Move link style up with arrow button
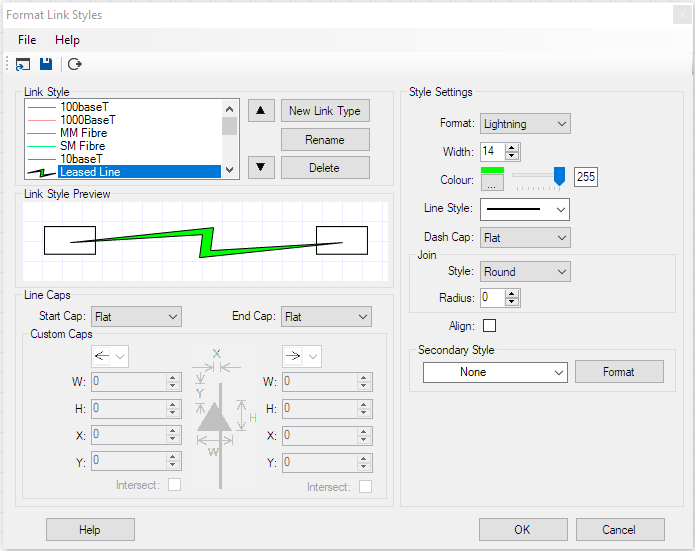This screenshot has height=551, width=695. point(259,111)
